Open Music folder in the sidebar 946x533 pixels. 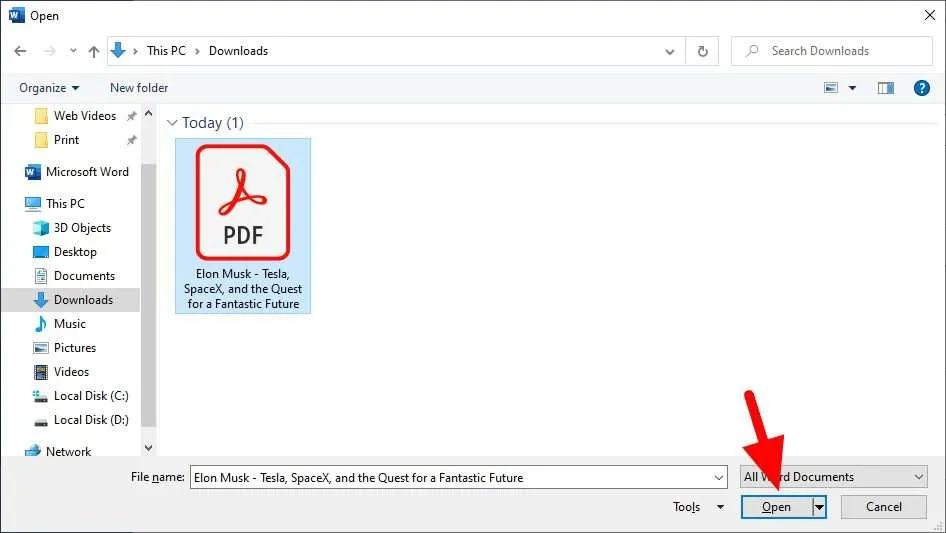(x=60, y=324)
